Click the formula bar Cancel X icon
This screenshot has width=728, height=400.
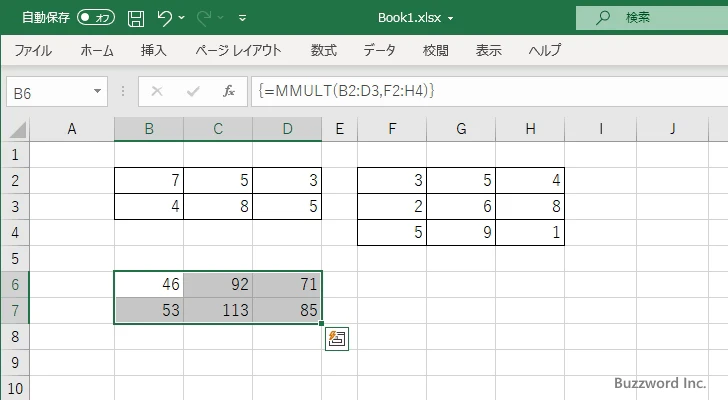pyautogui.click(x=157, y=91)
